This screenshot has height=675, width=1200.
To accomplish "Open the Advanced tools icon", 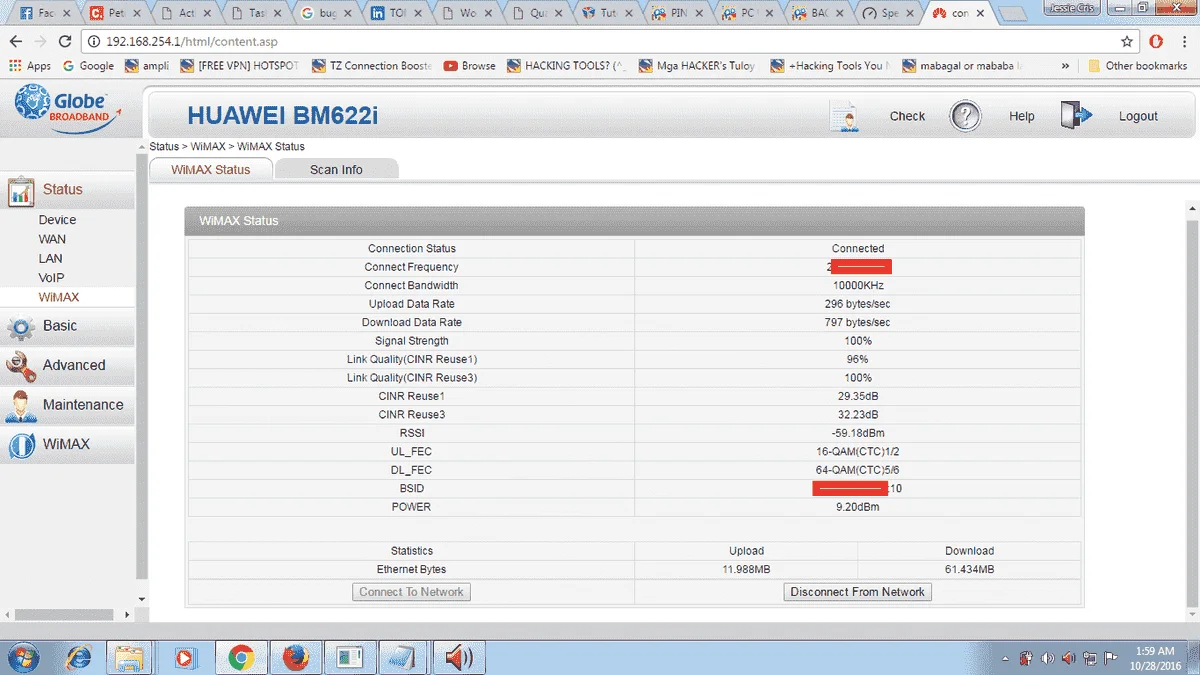I will coord(21,366).
